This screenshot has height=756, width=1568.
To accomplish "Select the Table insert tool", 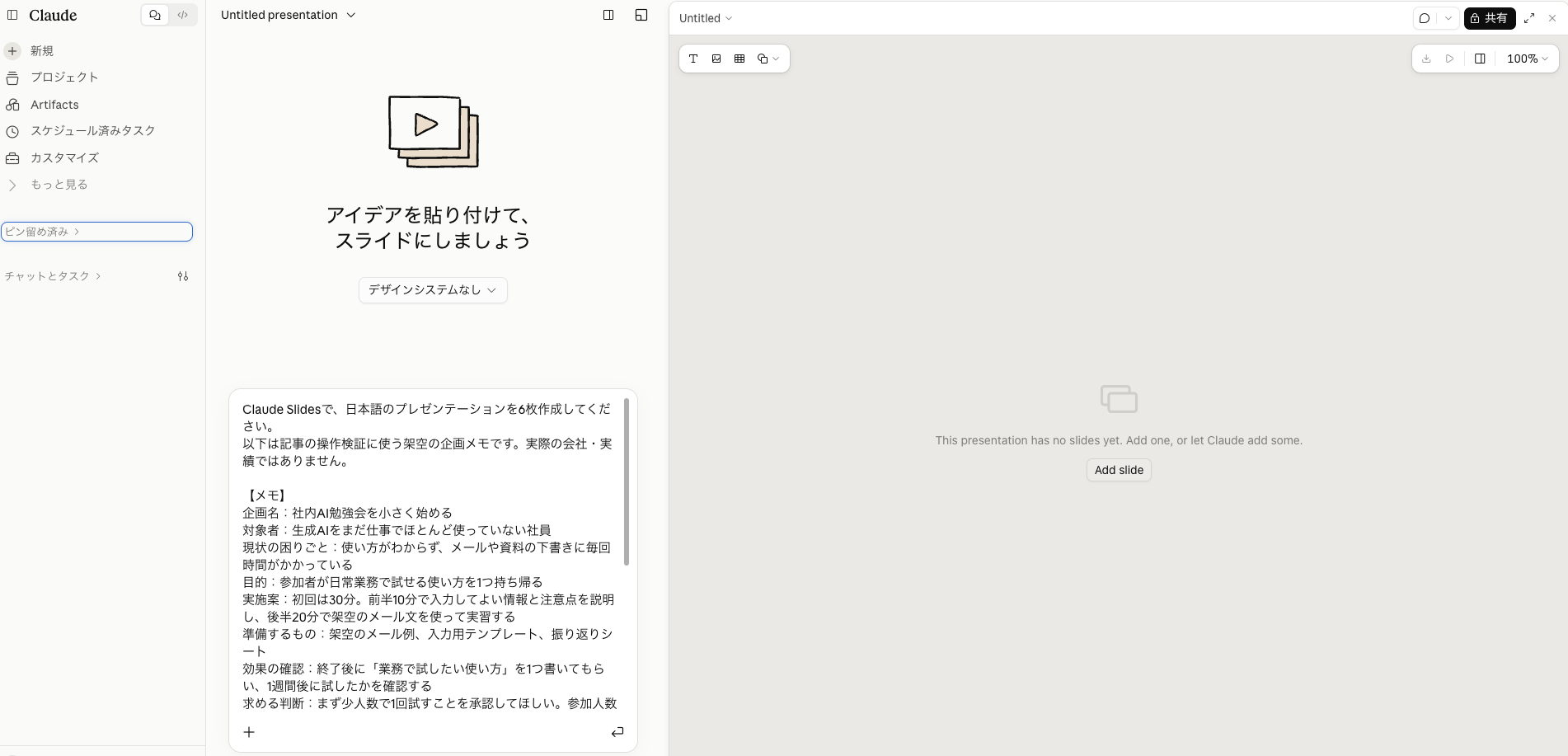I will 739,59.
